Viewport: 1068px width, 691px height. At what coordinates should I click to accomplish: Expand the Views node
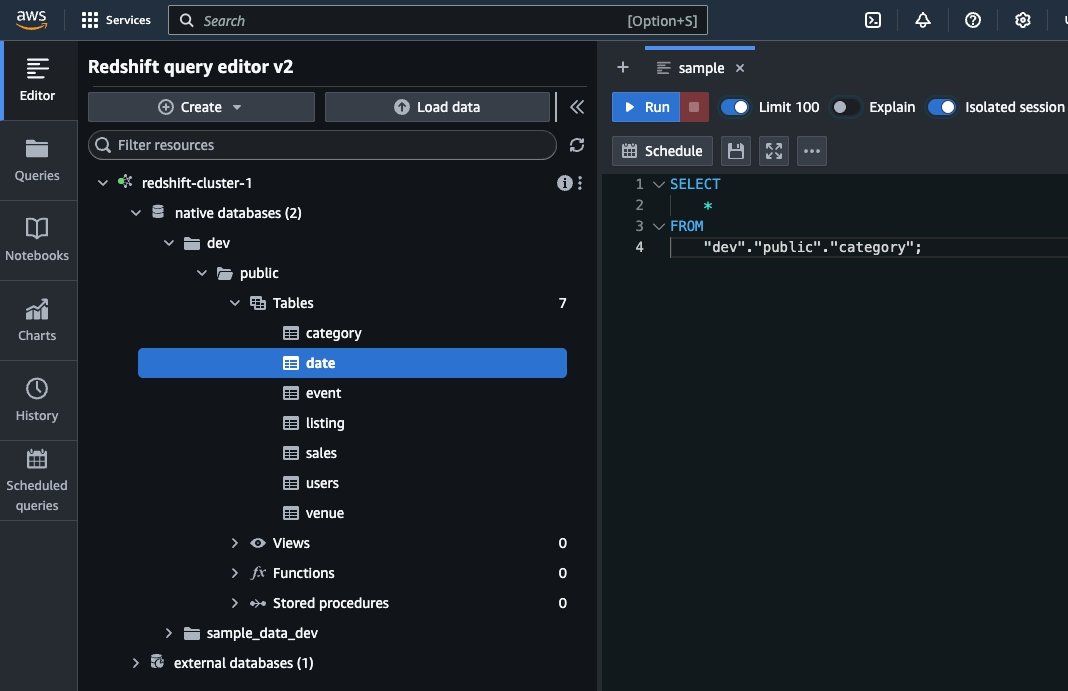pyautogui.click(x=234, y=543)
